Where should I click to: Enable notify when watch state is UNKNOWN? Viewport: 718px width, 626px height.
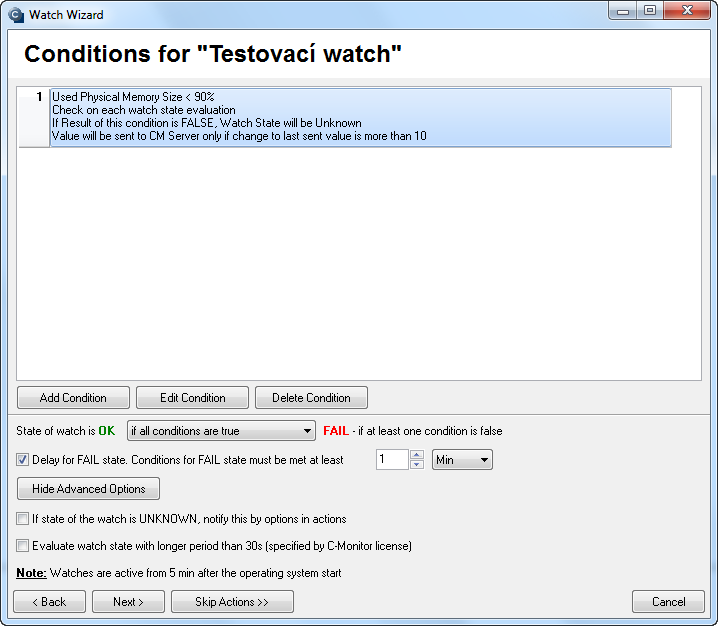coord(22,518)
